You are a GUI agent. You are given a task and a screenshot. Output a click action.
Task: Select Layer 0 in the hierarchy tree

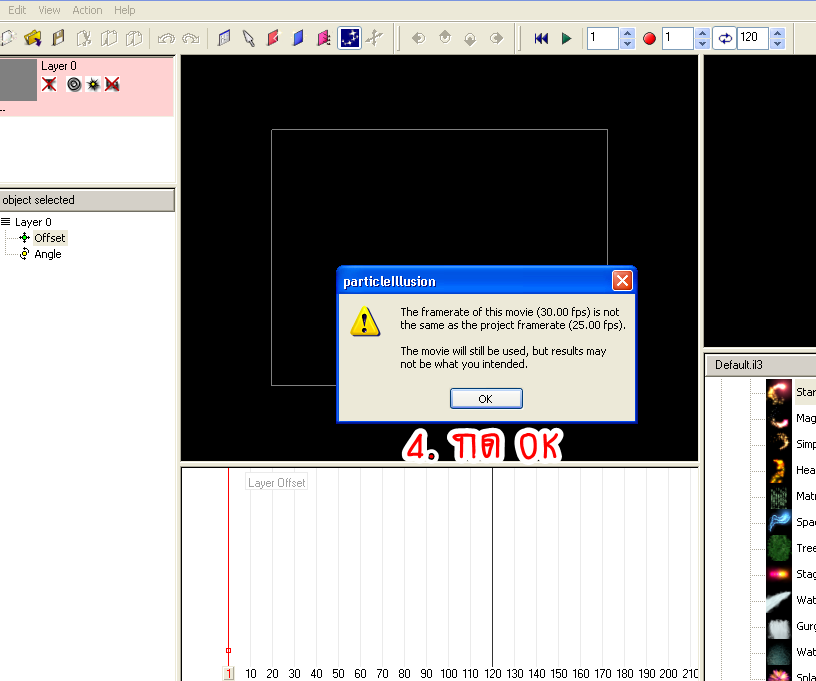[x=33, y=222]
